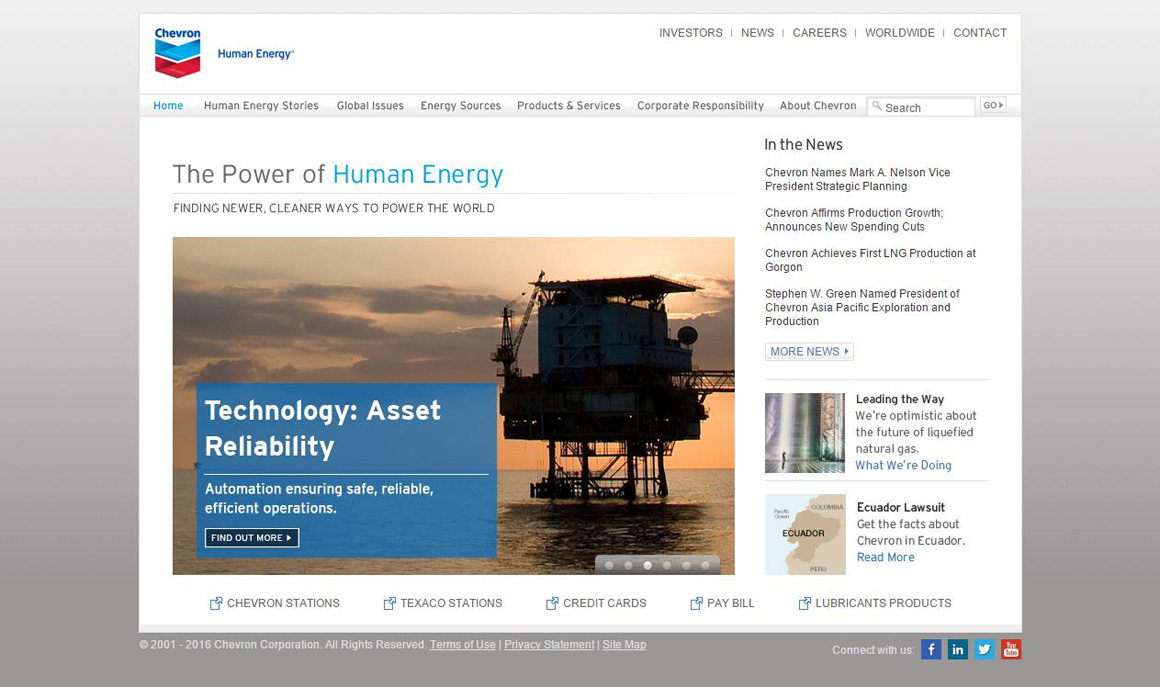The width and height of the screenshot is (1160, 687).
Task: Open the About Chevron menu
Action: click(x=817, y=106)
